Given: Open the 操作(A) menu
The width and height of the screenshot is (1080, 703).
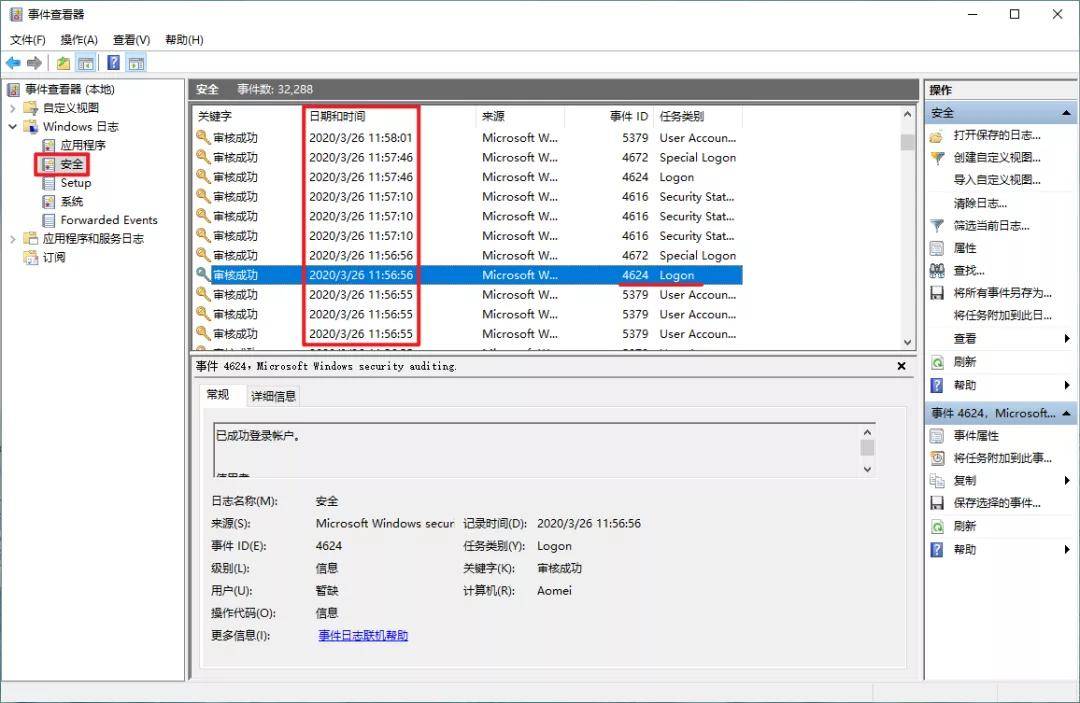Looking at the screenshot, I should click(x=79, y=40).
